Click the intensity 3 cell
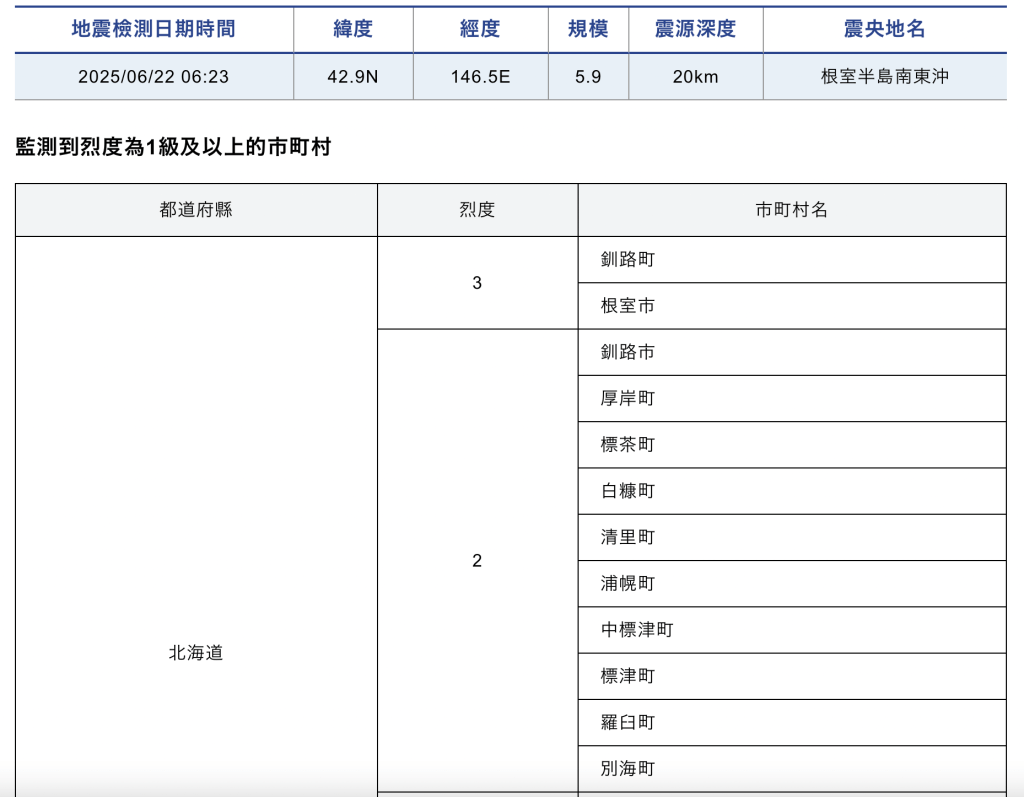 [x=477, y=283]
